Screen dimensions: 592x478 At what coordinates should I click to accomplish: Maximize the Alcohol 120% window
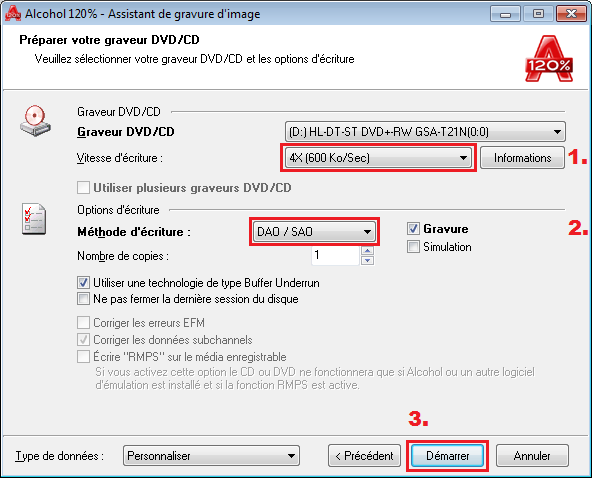[538, 14]
